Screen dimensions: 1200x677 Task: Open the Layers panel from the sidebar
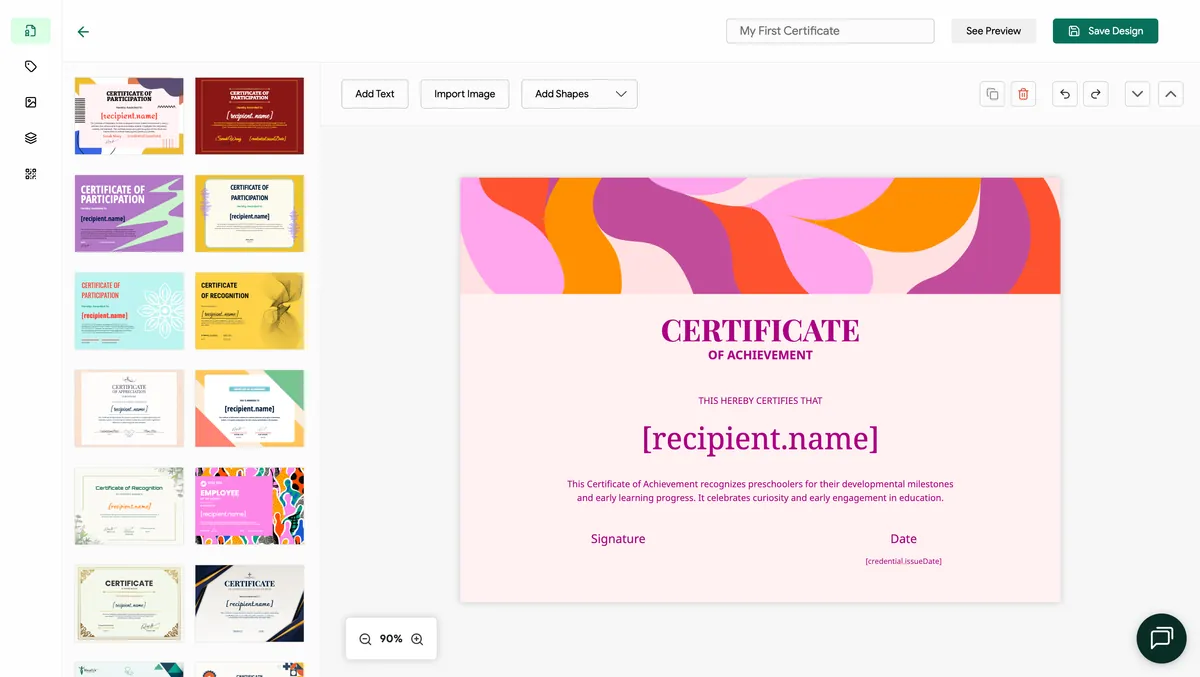tap(30, 137)
